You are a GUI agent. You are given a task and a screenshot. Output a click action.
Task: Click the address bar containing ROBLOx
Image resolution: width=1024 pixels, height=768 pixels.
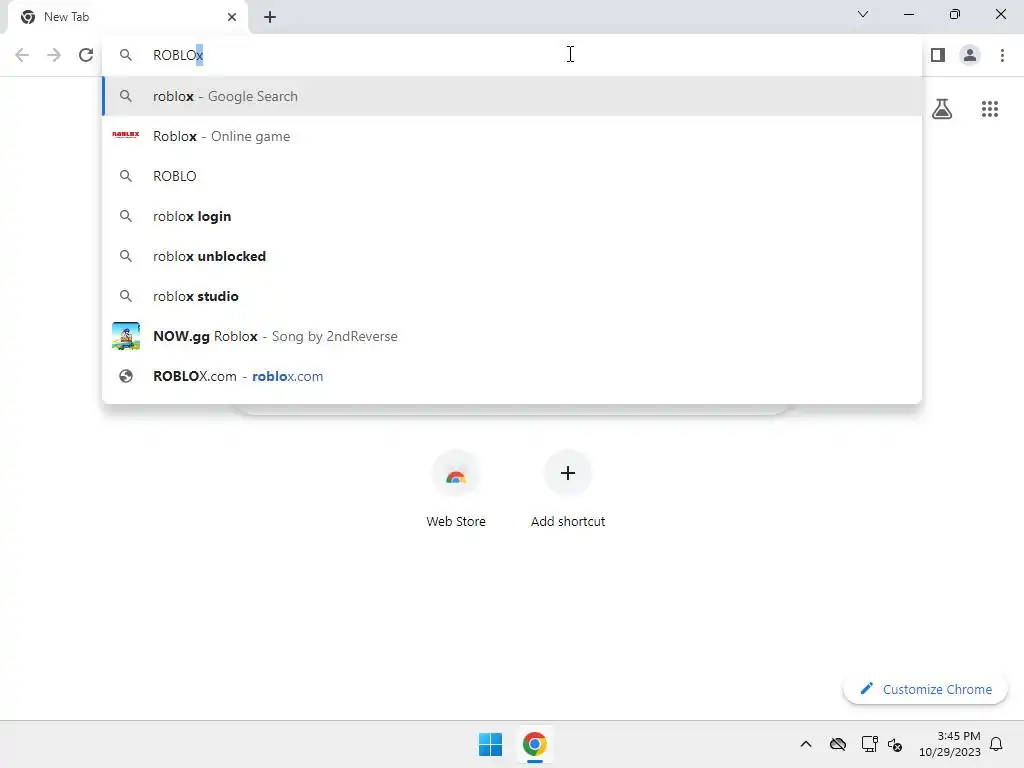tap(511, 55)
